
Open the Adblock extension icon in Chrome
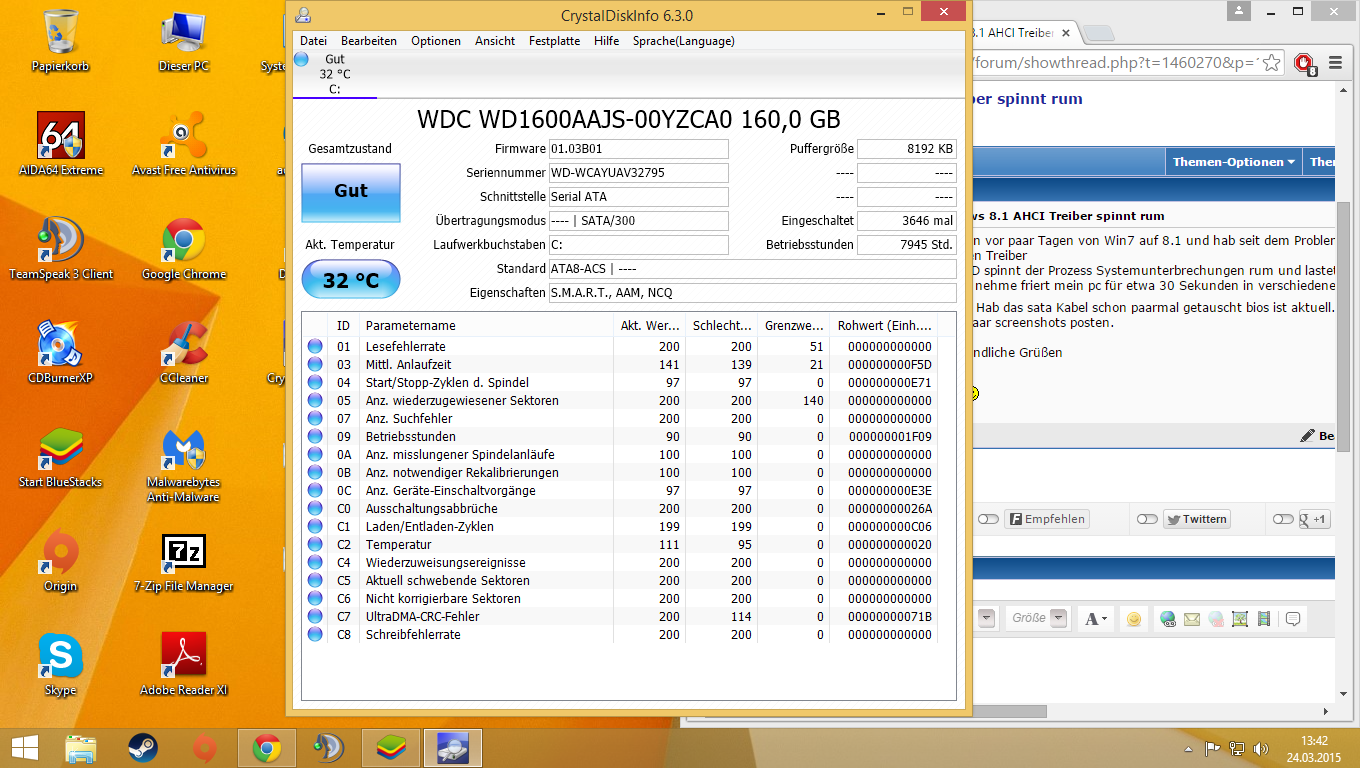[1304, 63]
